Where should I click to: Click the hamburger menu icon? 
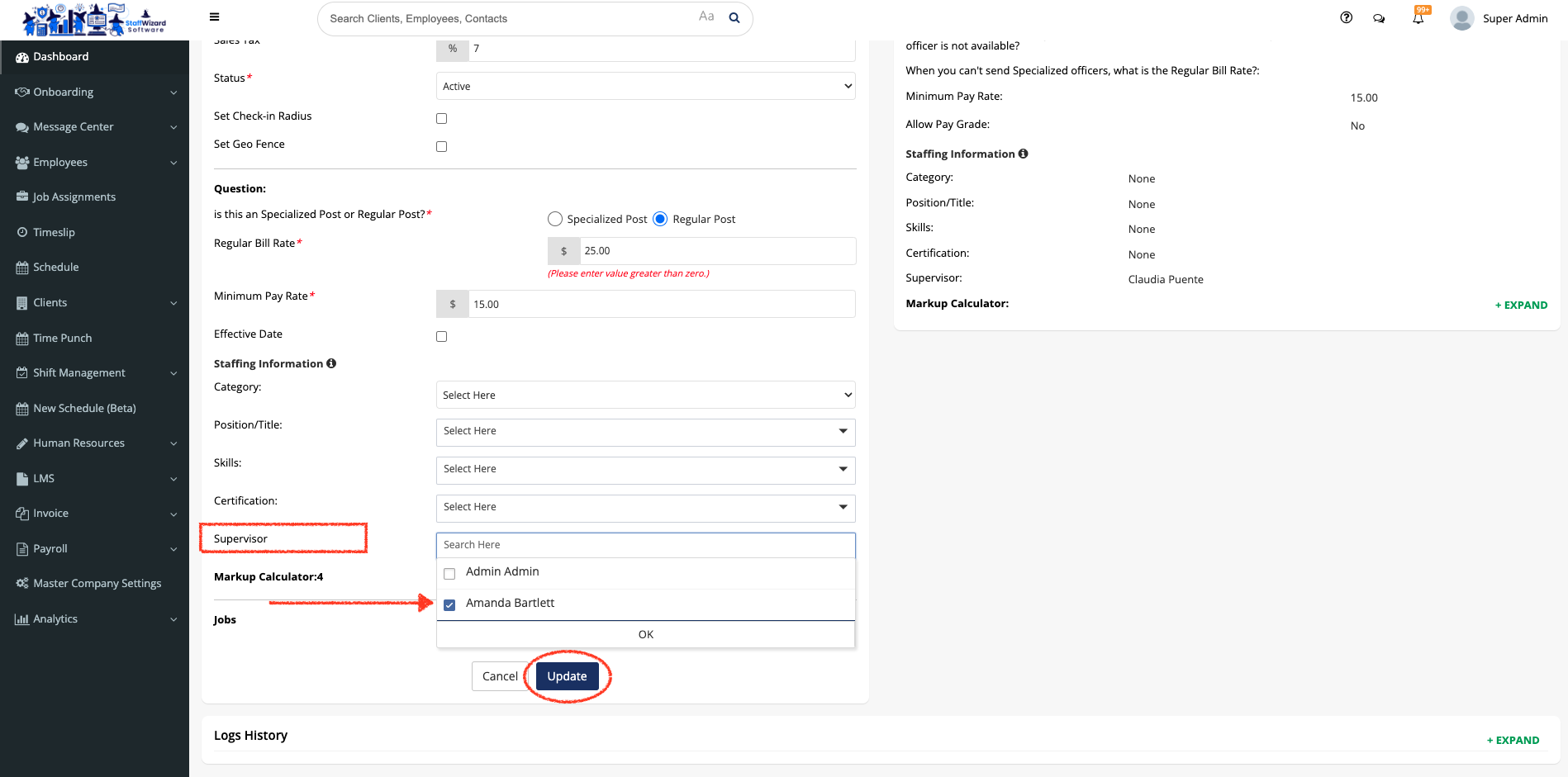coord(214,17)
